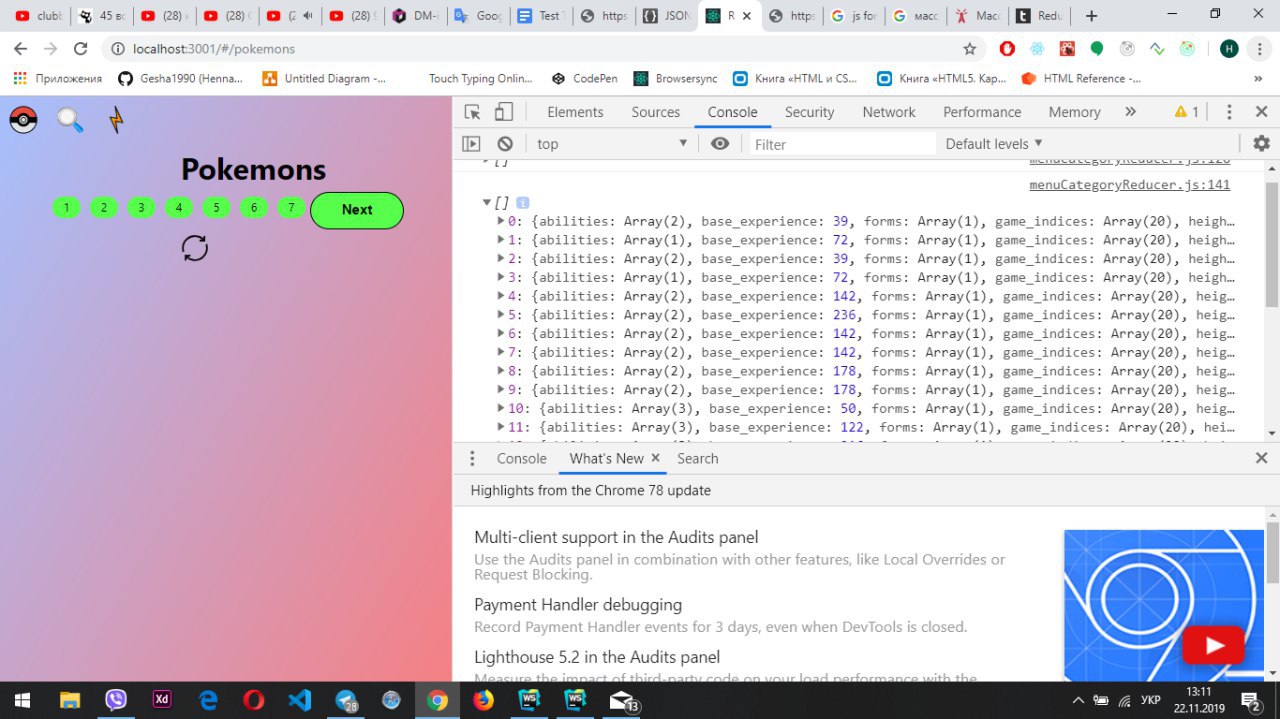Open Viber from the Windows taskbar

pyautogui.click(x=116, y=700)
